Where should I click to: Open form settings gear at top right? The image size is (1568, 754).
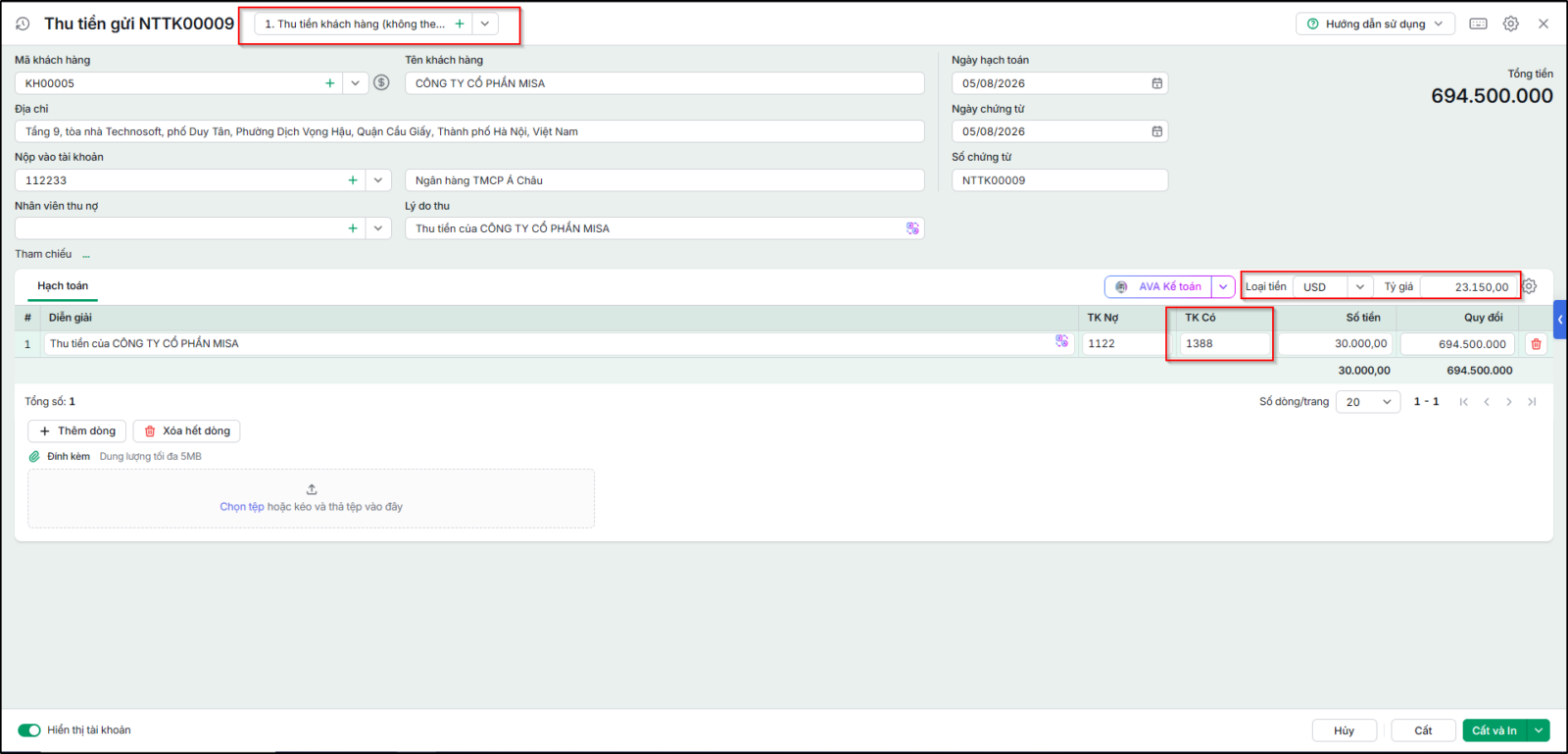point(1511,24)
